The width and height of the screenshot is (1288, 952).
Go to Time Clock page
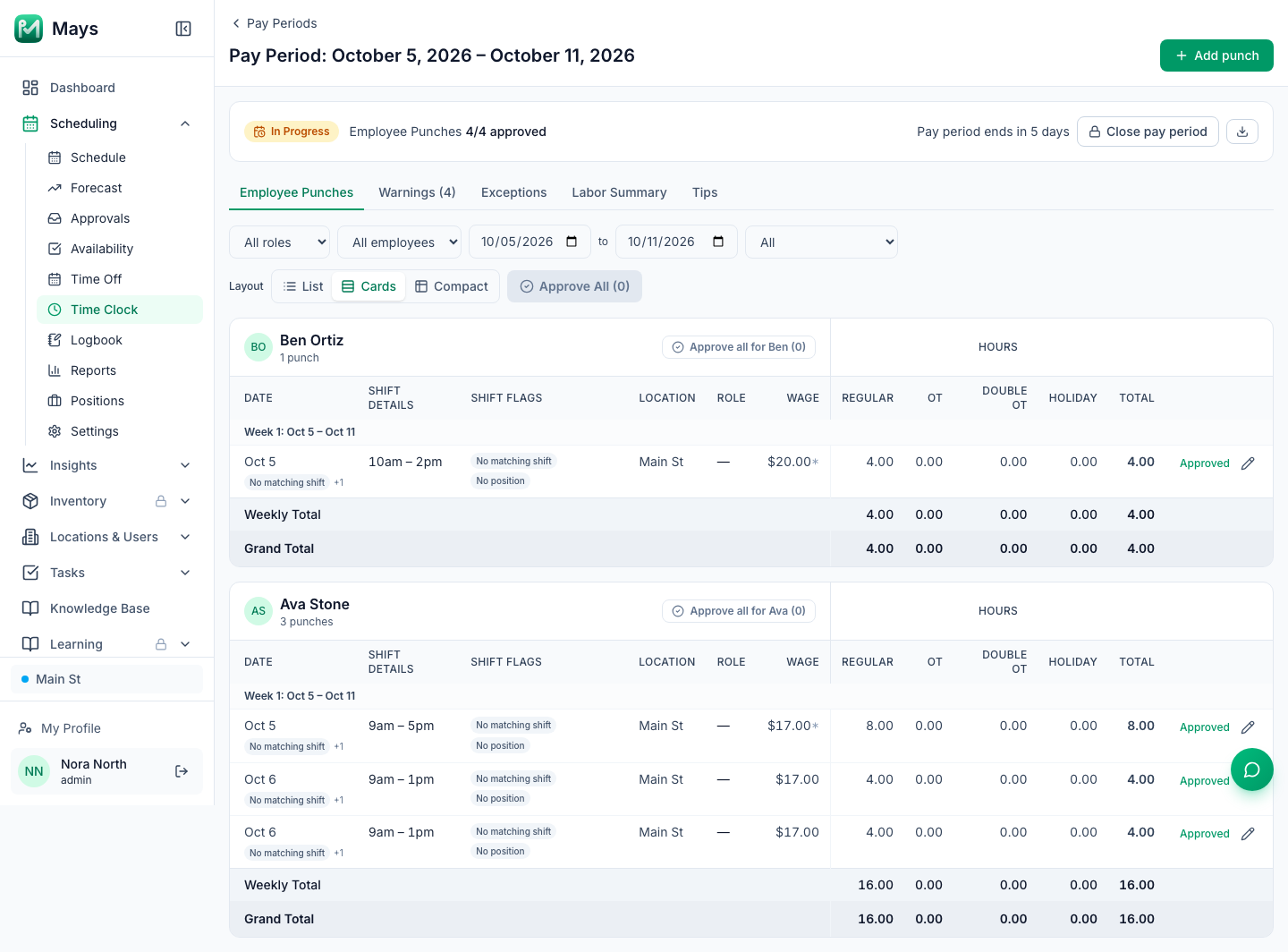coord(120,310)
